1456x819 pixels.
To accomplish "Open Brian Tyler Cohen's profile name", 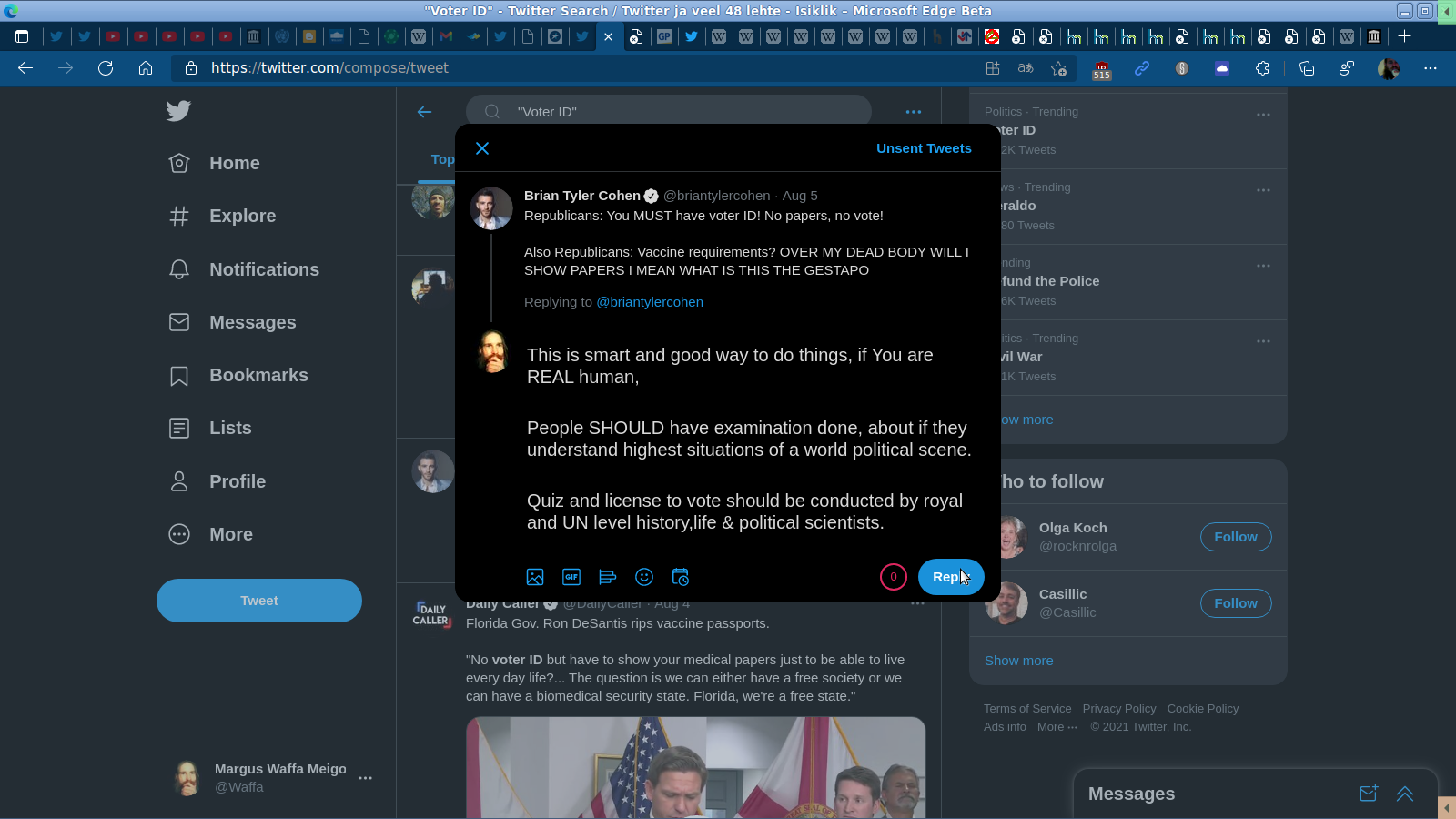I will pyautogui.click(x=582, y=196).
